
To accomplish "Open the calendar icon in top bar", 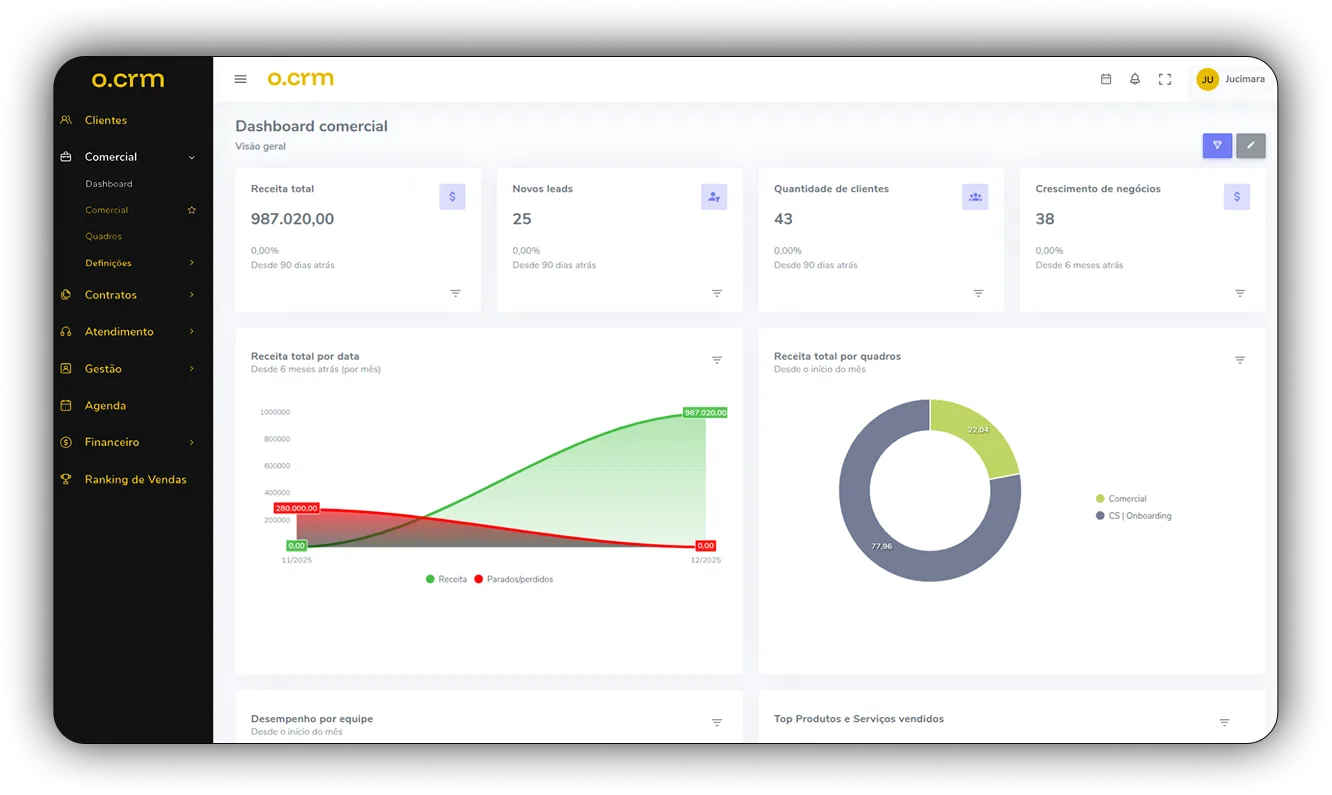I will pos(1106,79).
